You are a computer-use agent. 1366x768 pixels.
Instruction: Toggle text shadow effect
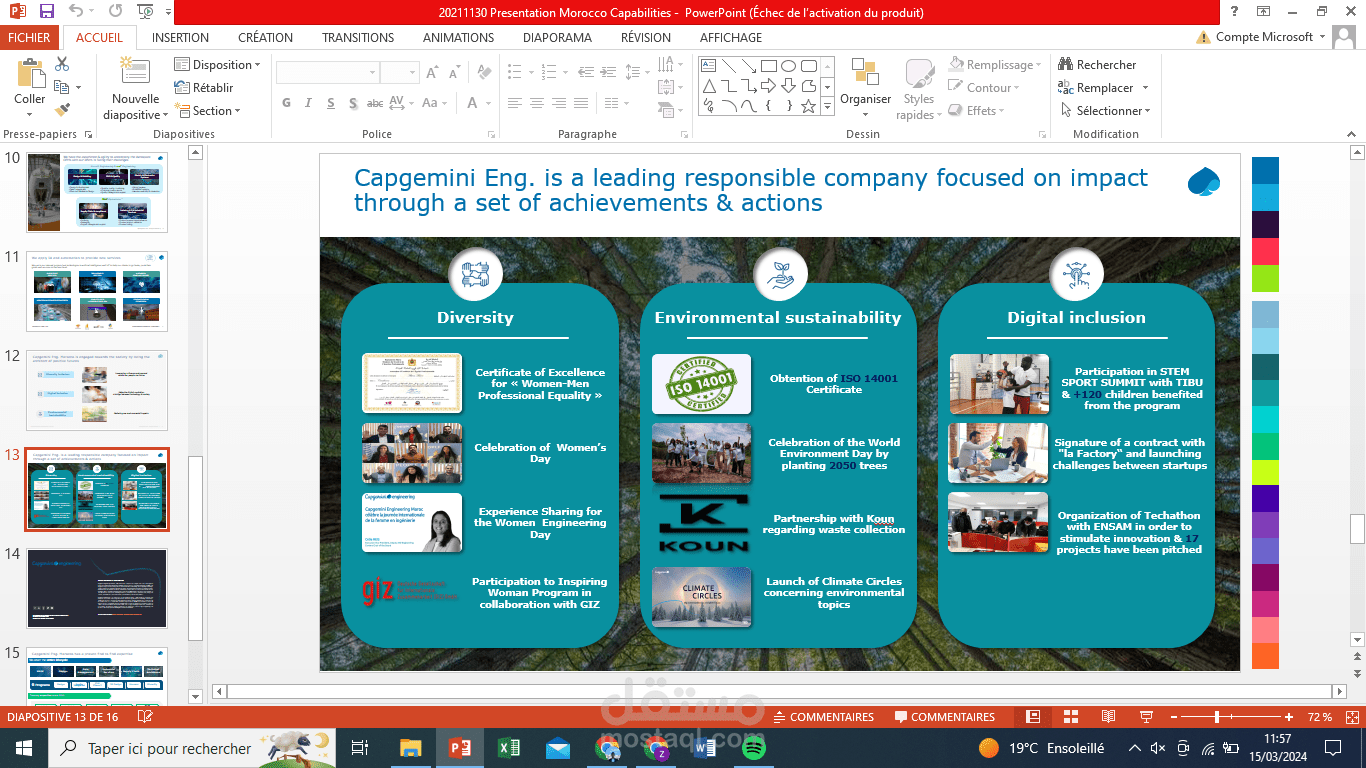tap(352, 103)
